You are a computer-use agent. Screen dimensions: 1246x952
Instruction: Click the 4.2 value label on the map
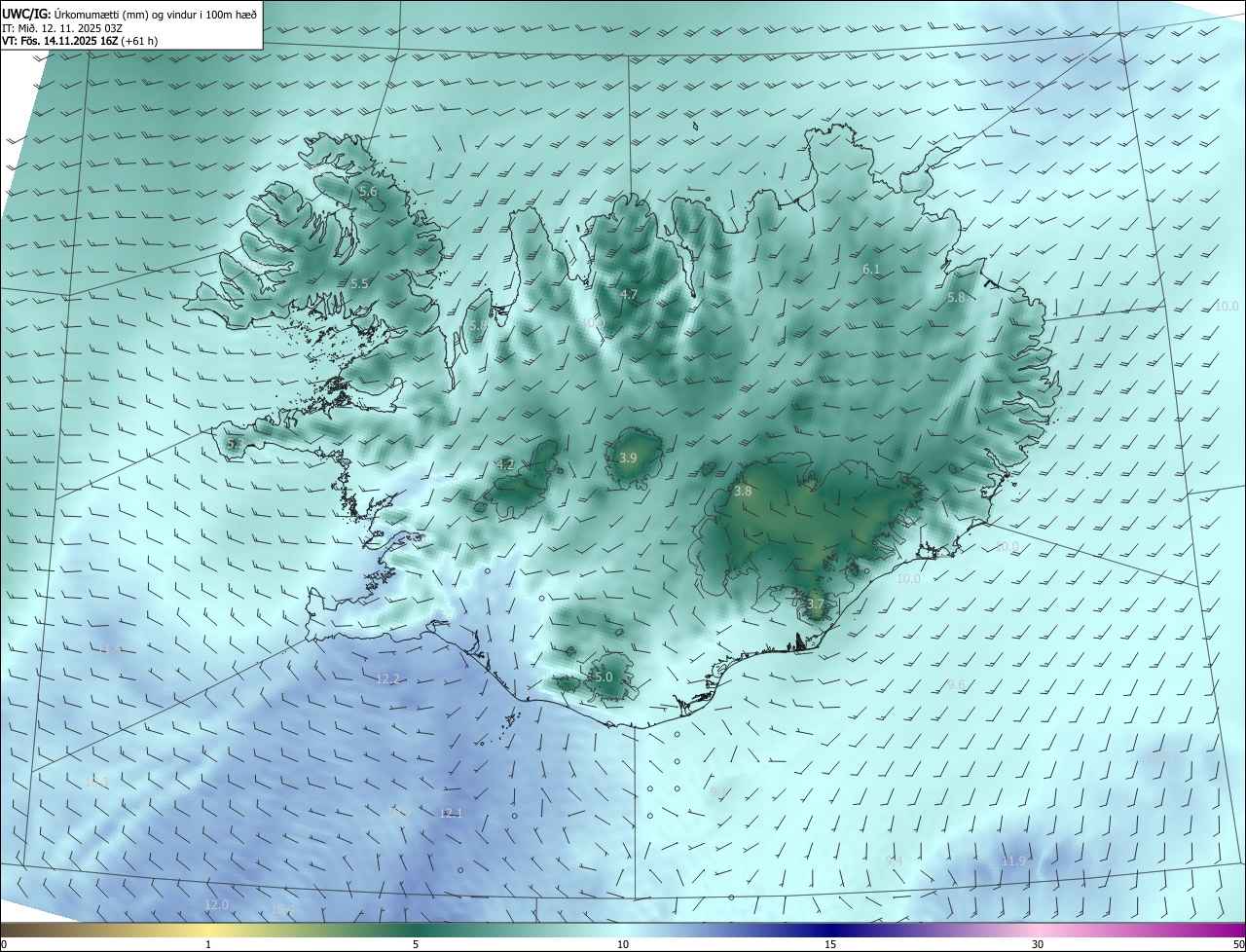click(505, 464)
